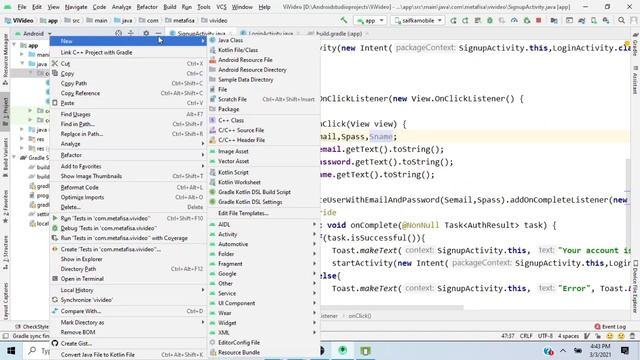Screen dimensions: 640x360
Task: Open the Navigate menu
Action: 76,7
